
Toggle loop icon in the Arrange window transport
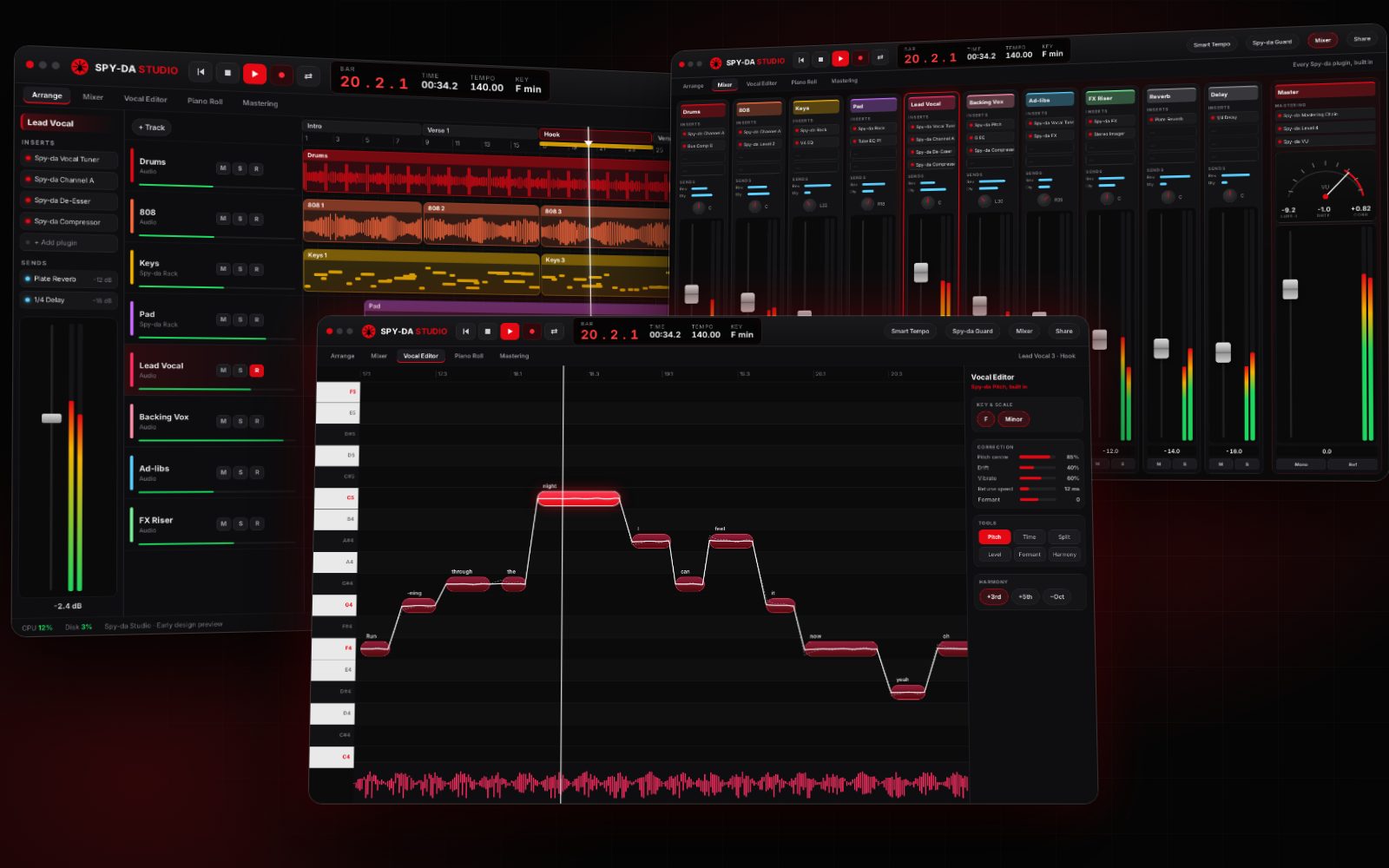[x=308, y=76]
